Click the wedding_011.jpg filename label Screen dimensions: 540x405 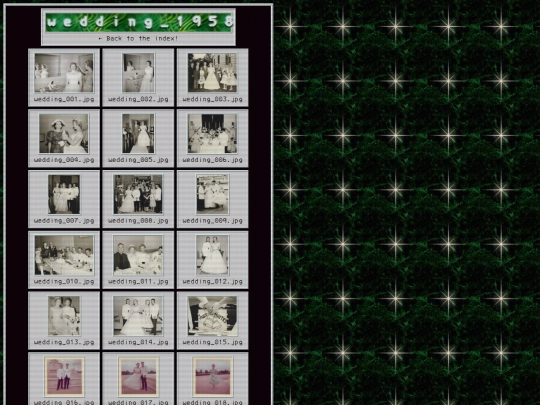pyautogui.click(x=138, y=282)
